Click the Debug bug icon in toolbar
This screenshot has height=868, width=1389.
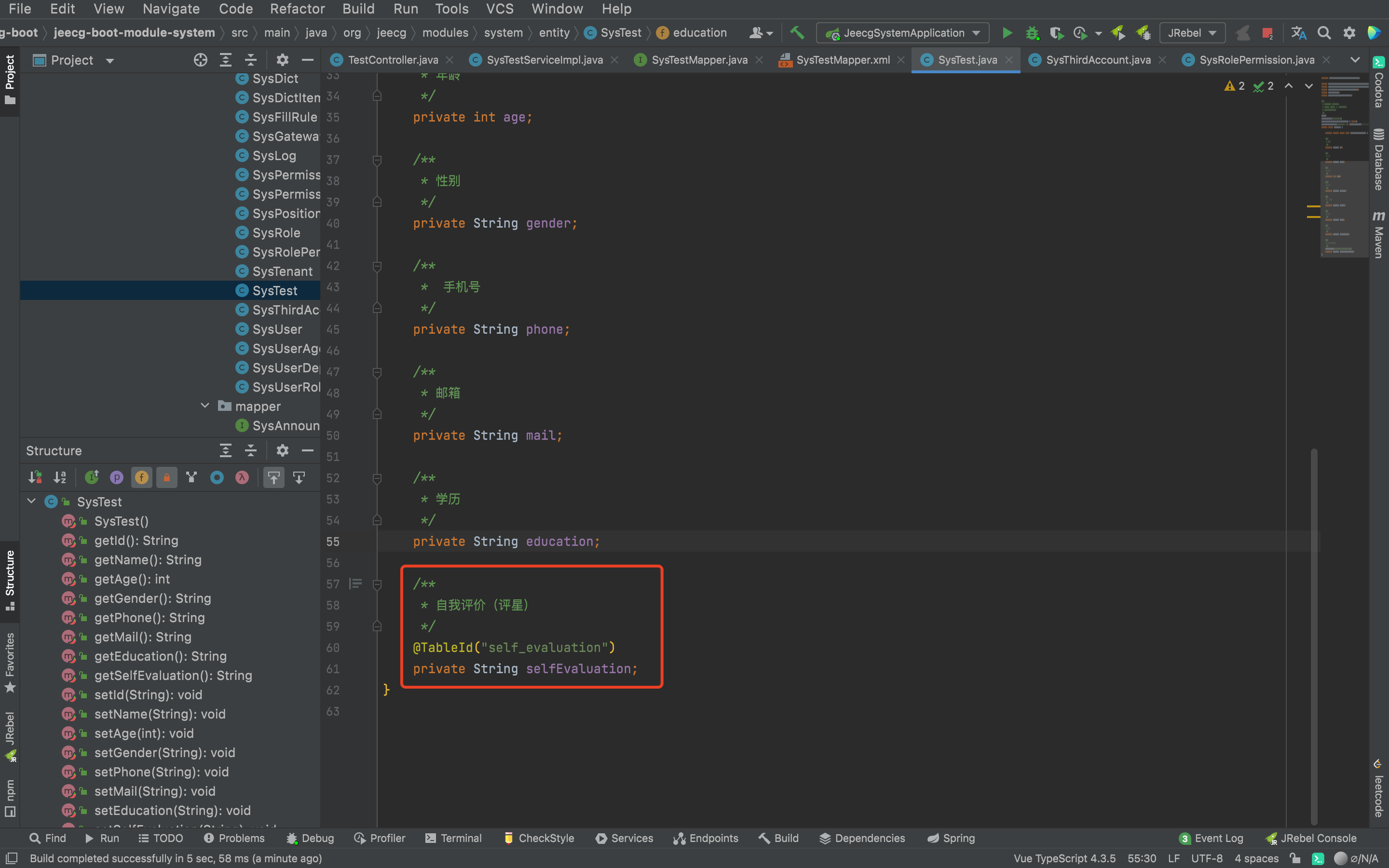pos(1032,33)
